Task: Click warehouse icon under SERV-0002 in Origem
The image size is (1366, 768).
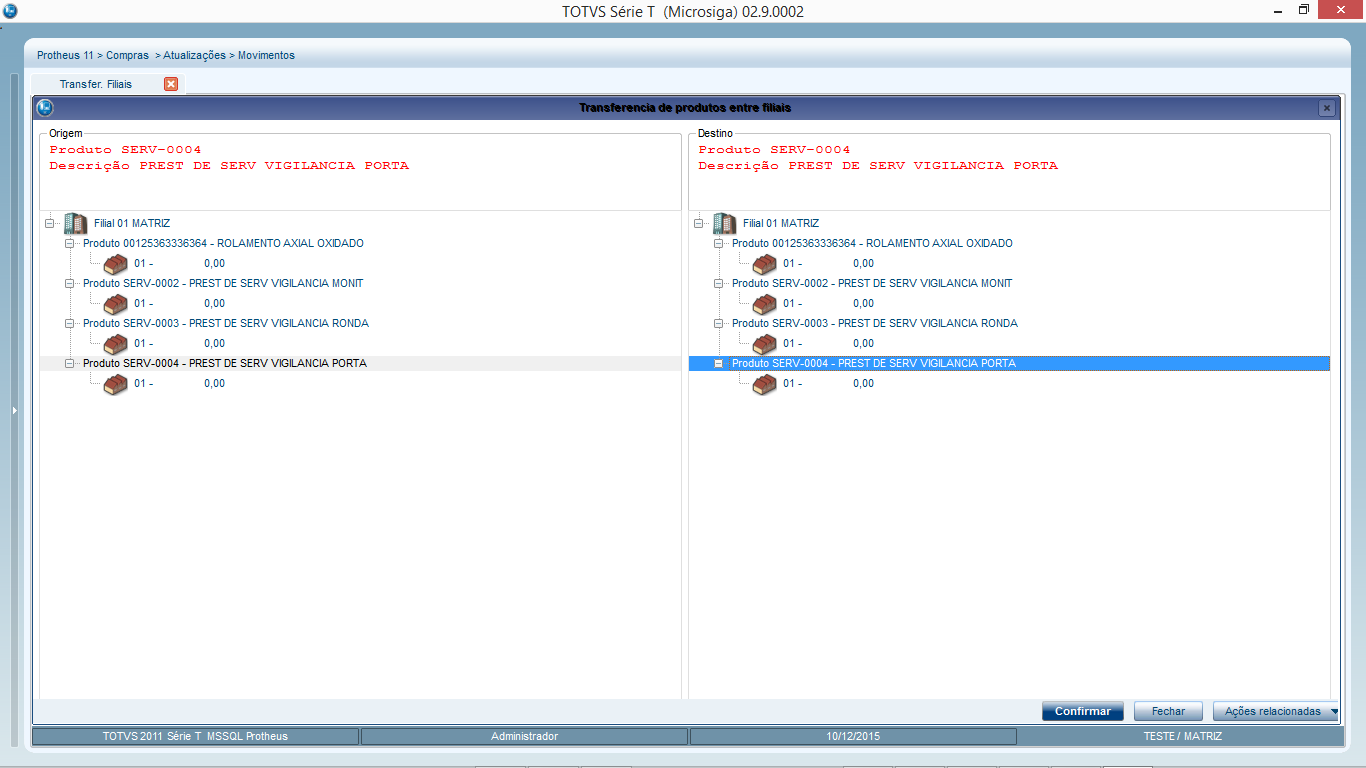Action: [x=116, y=304]
